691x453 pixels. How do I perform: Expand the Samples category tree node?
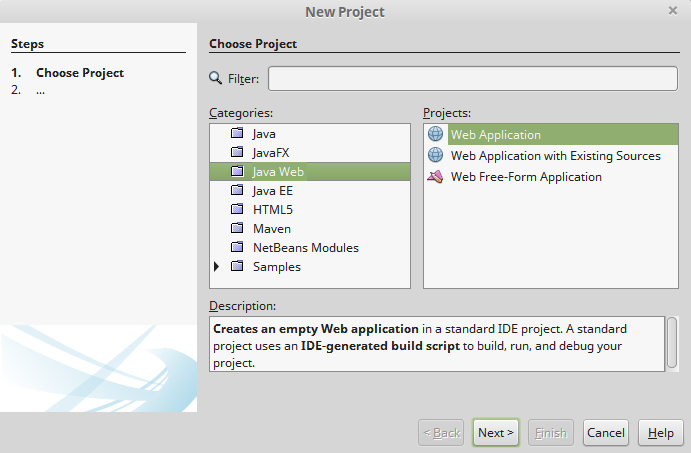click(217, 267)
